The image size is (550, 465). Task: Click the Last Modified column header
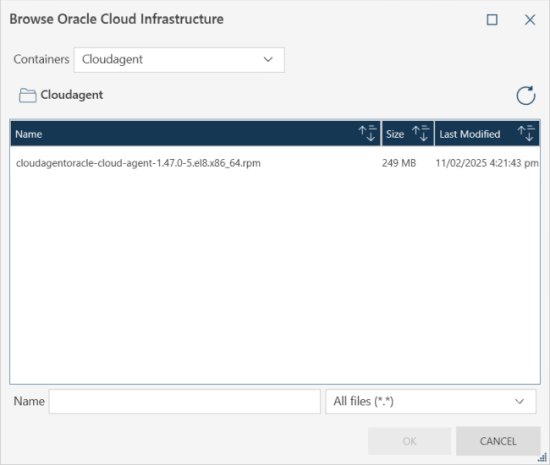point(487,133)
